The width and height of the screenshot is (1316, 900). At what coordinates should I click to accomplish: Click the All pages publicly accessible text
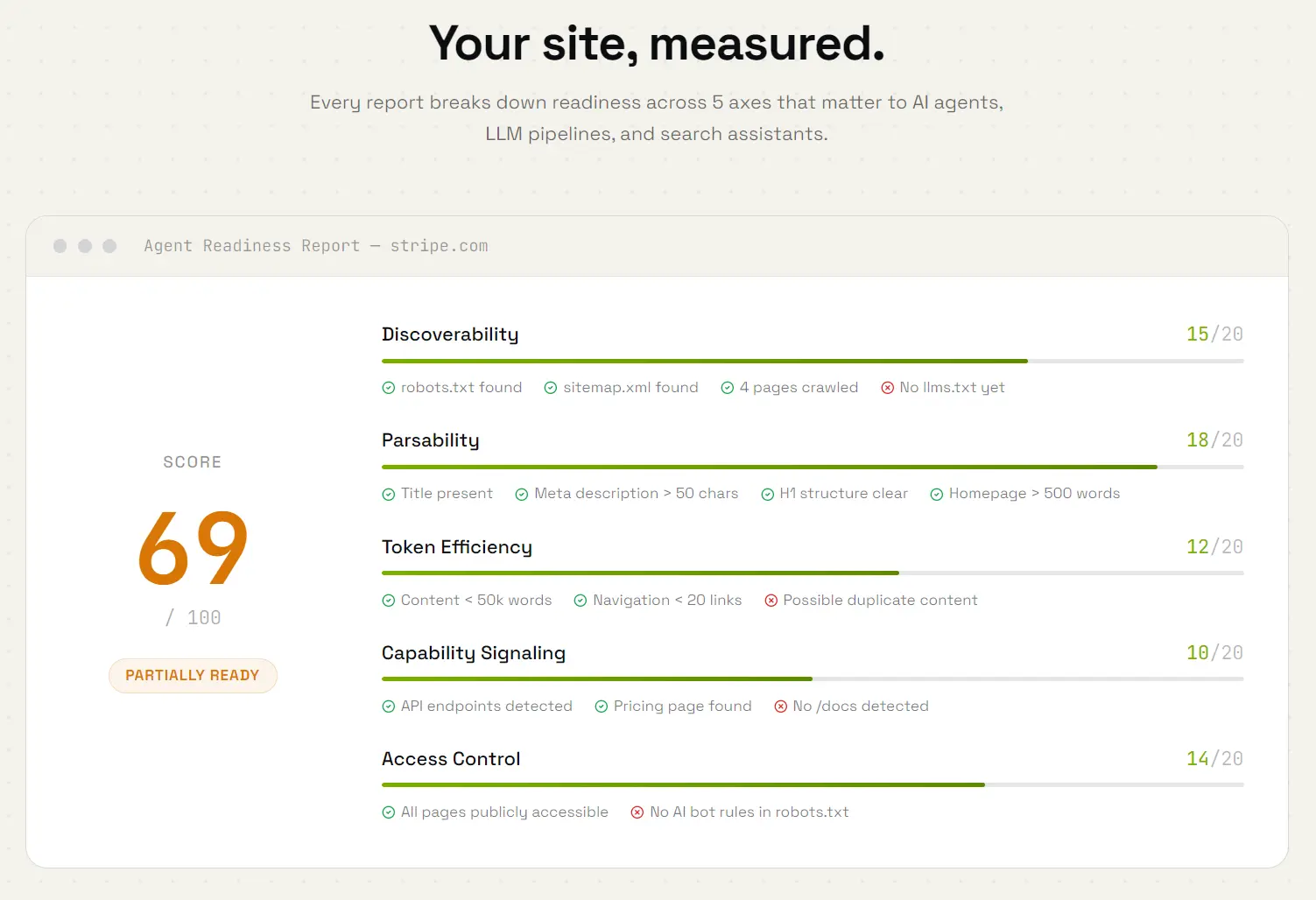504,812
